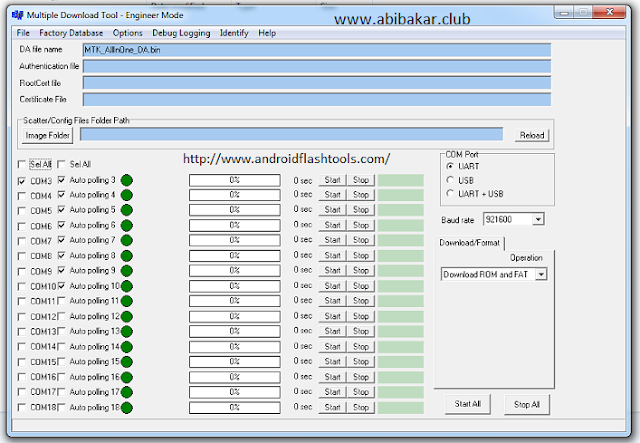Expand the Download ROM and FAT operation dropdown
Screen dimensions: 640x443
(x=541, y=274)
